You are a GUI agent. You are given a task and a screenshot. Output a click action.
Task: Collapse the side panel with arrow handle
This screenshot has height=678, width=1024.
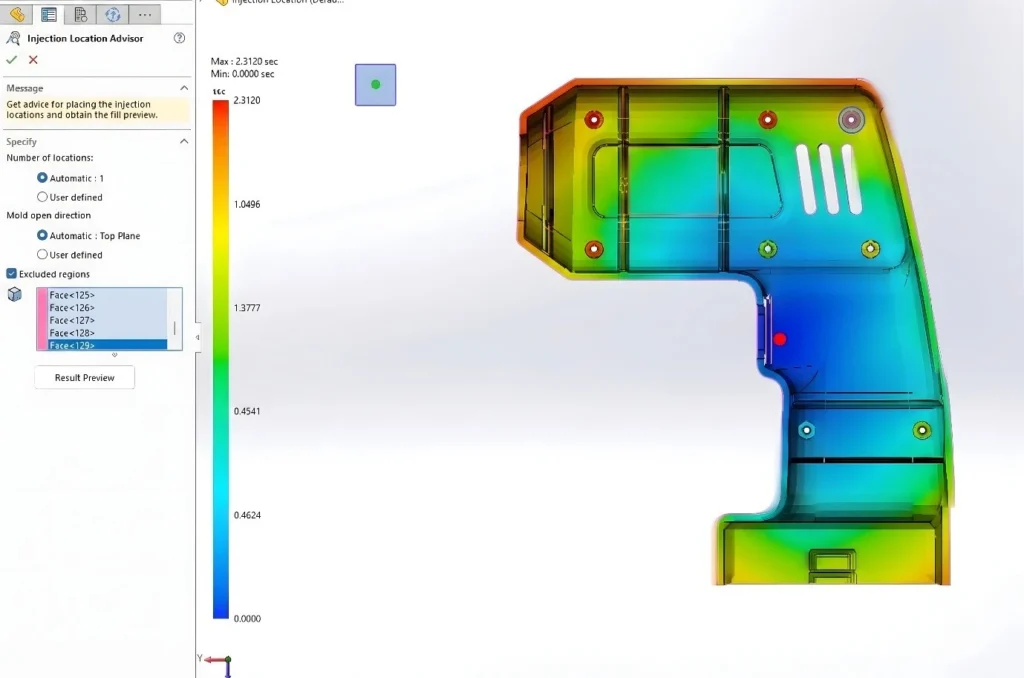pos(197,338)
